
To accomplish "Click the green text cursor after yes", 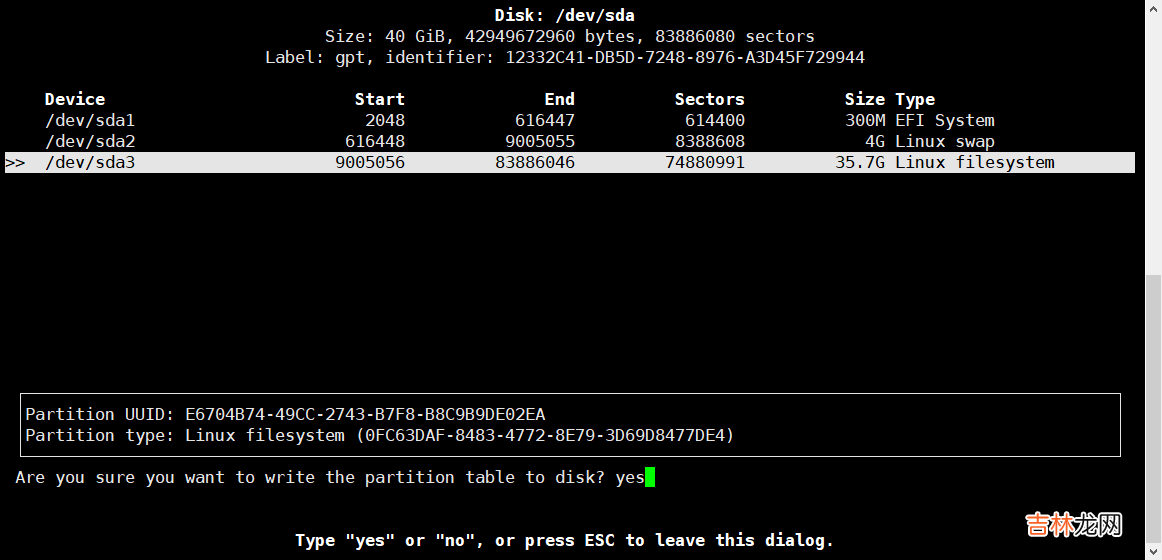I will click(650, 478).
